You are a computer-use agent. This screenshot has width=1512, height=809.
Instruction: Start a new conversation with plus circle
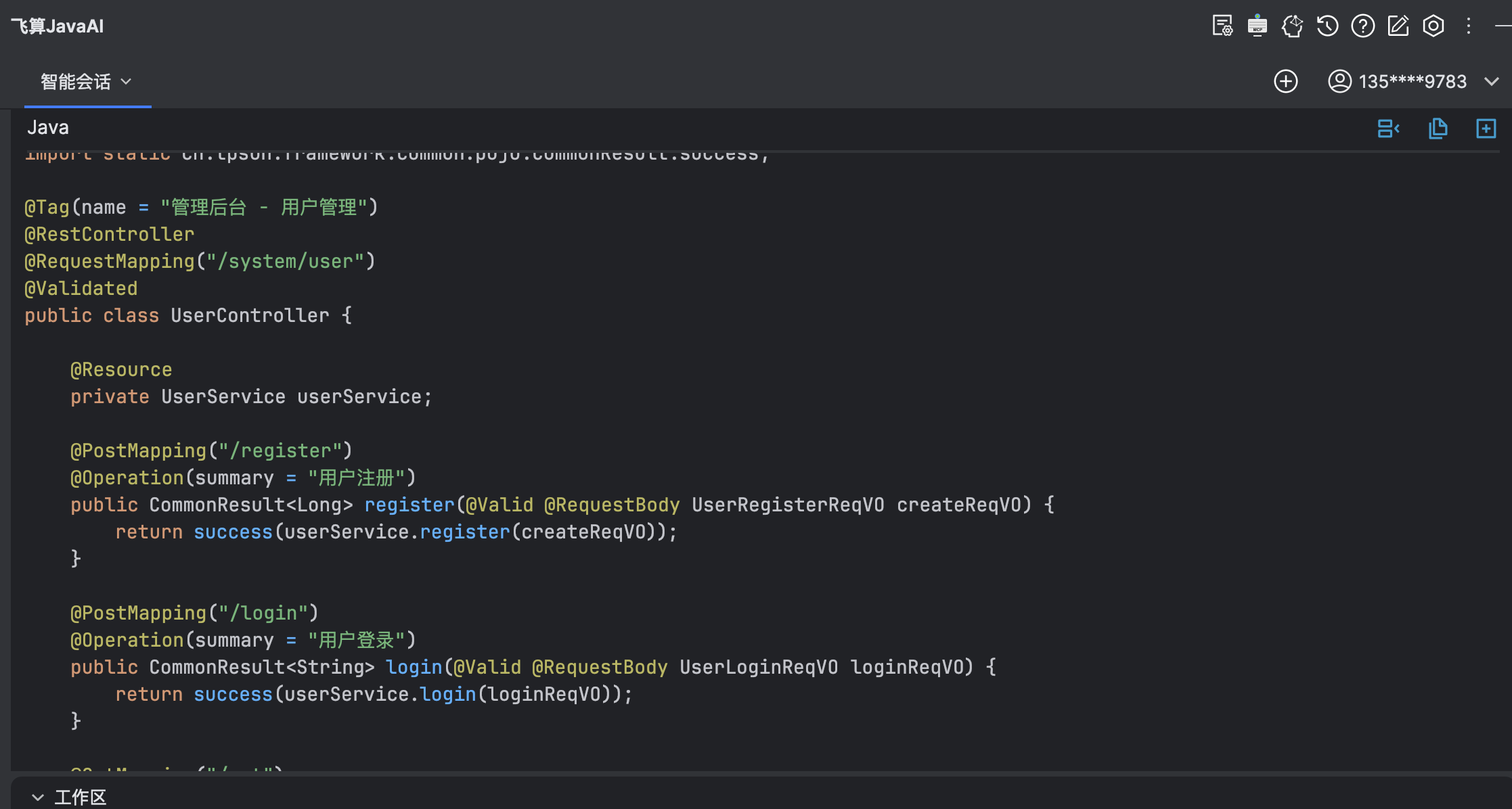click(1286, 81)
